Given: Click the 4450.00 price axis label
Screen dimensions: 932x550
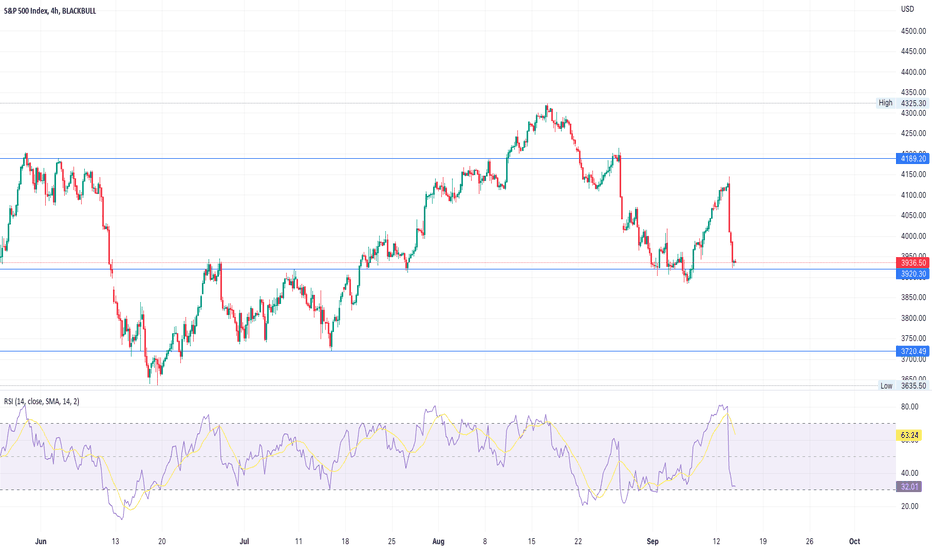Looking at the screenshot, I should coord(914,52).
